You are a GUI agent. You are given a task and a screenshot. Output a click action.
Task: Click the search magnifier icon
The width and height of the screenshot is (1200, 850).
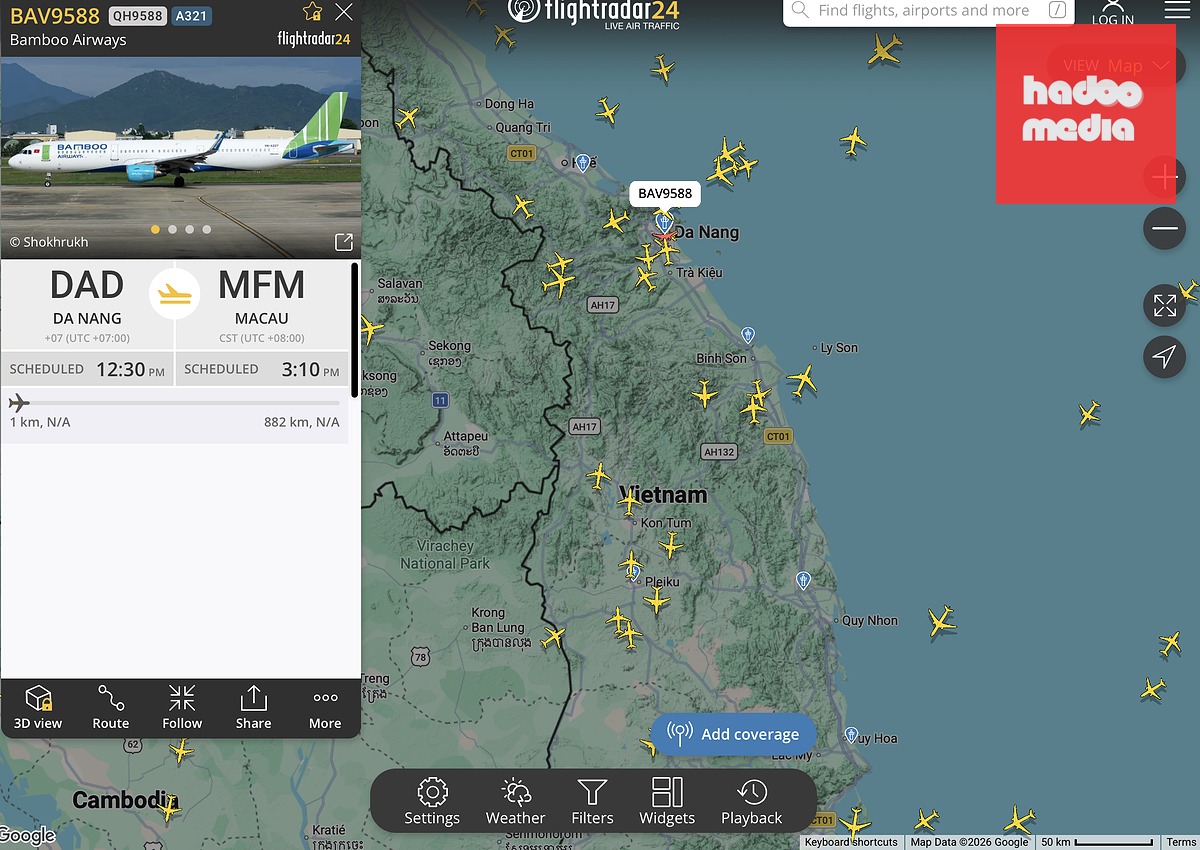800,11
